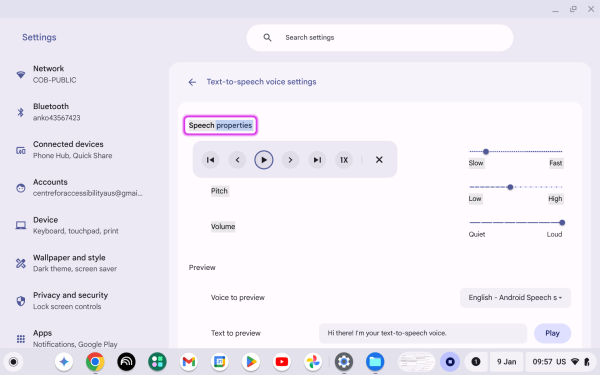This screenshot has width=600, height=375.
Task: Click the US keyboard layout indicator
Action: (561, 362)
